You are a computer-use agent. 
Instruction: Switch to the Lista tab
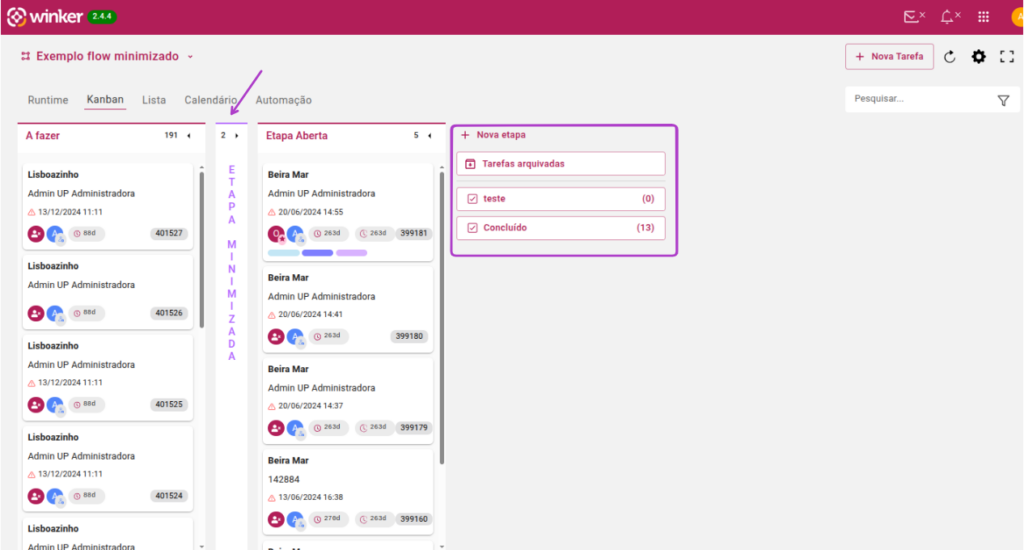click(154, 100)
